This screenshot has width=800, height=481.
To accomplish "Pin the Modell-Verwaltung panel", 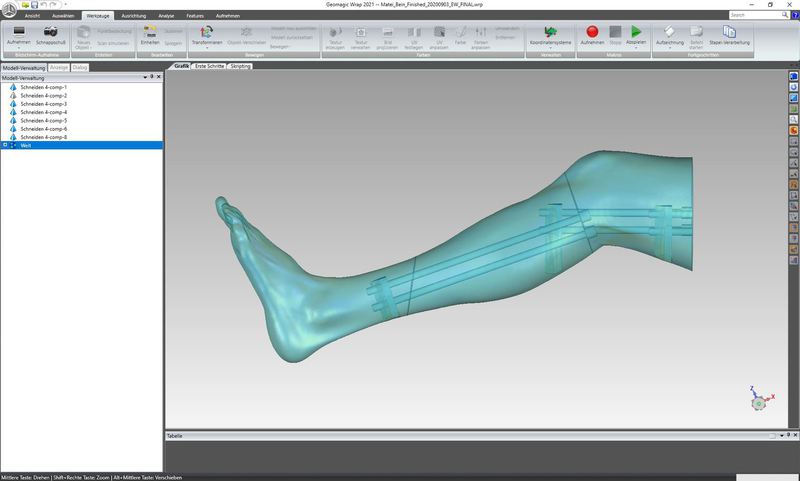I will (151, 77).
